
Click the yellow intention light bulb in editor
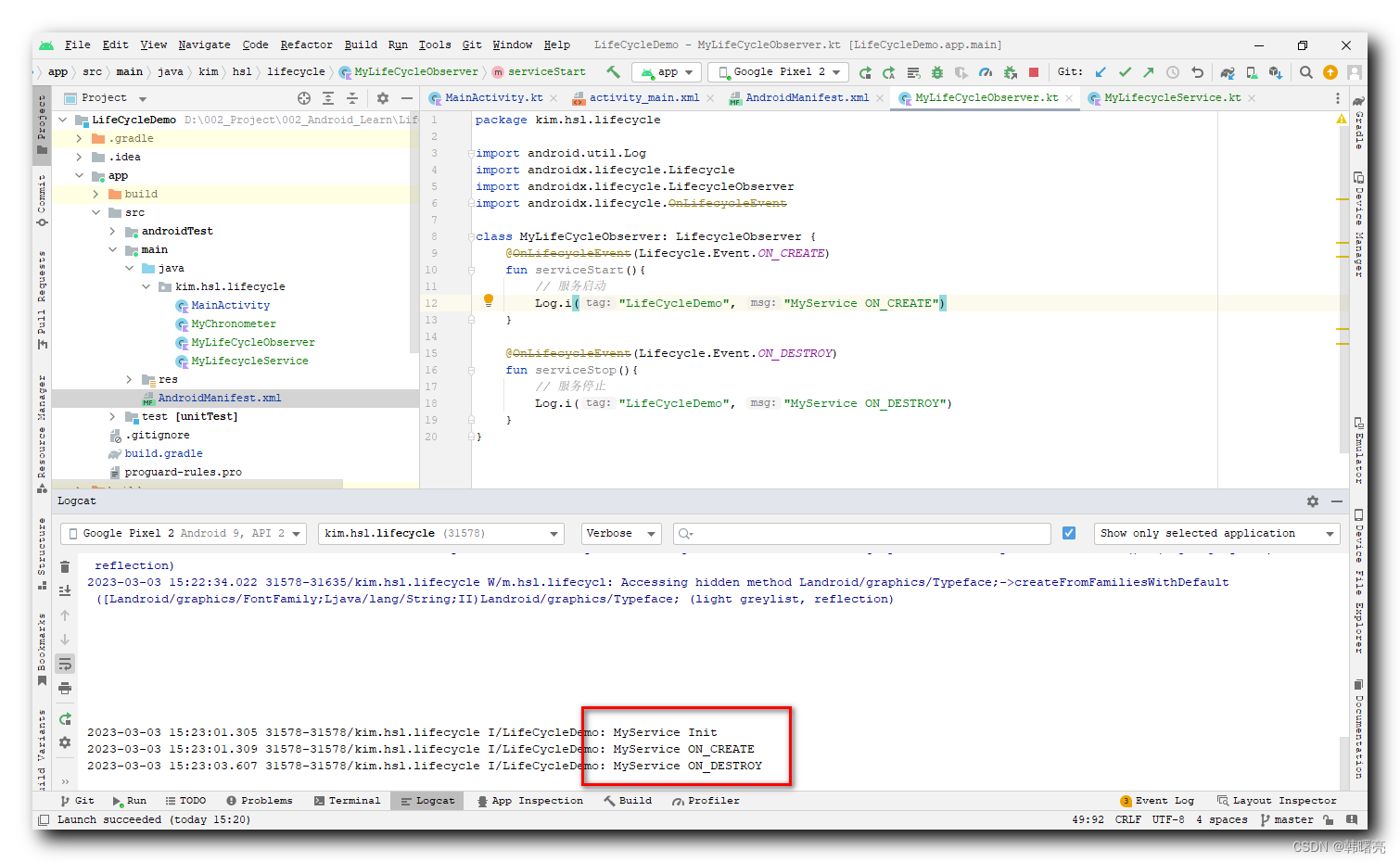489,300
